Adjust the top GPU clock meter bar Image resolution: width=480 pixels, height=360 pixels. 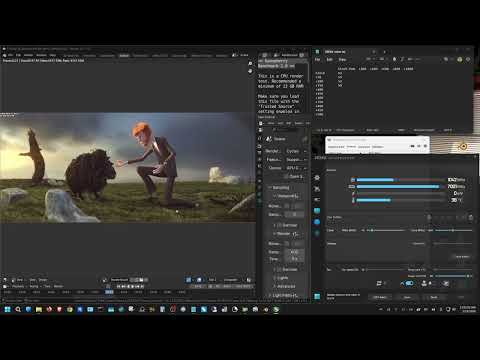400,180
